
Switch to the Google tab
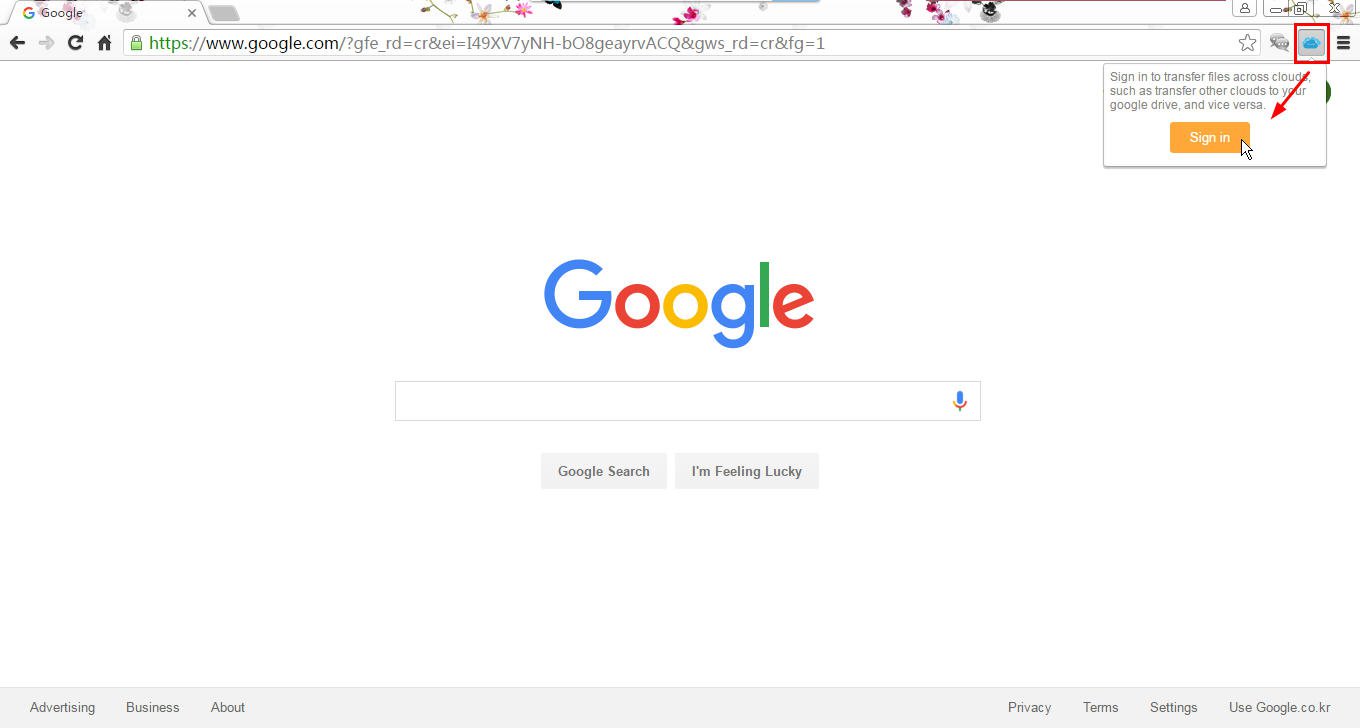tap(105, 13)
